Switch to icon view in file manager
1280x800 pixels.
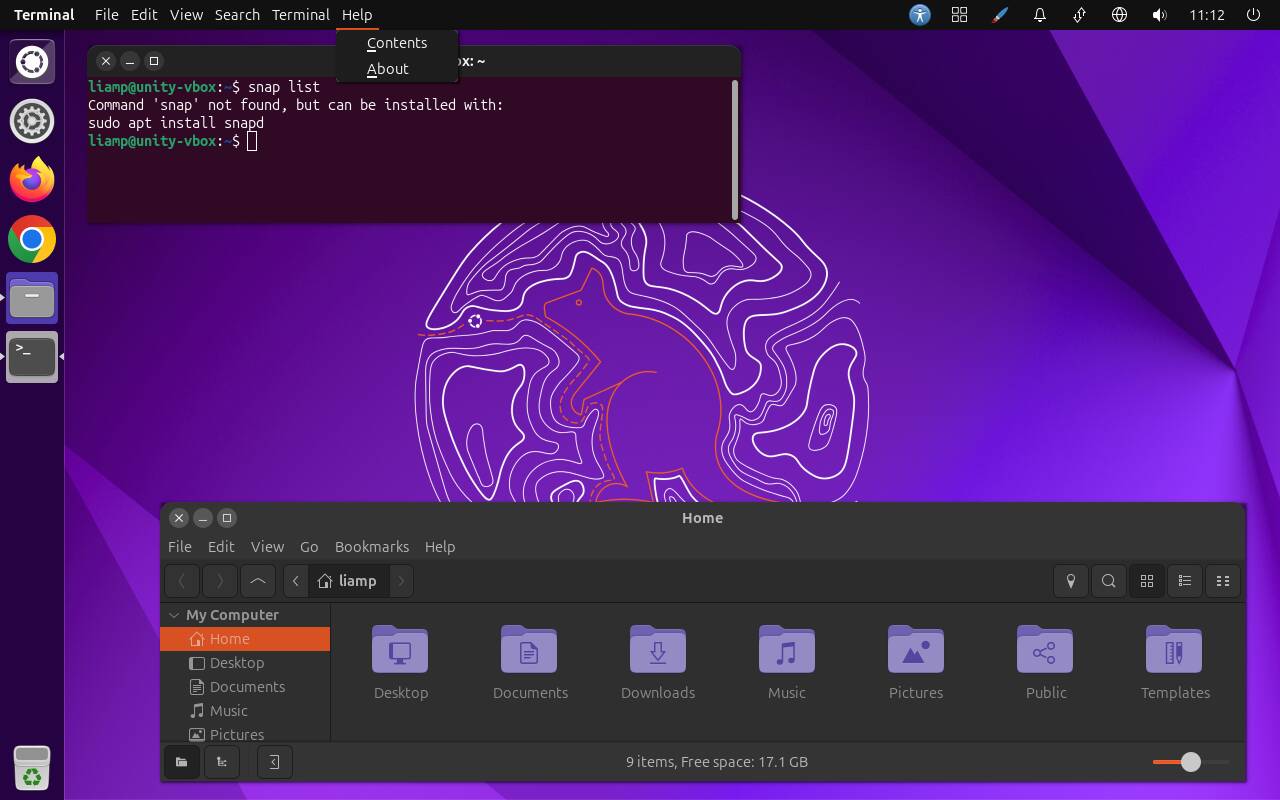tap(1147, 581)
